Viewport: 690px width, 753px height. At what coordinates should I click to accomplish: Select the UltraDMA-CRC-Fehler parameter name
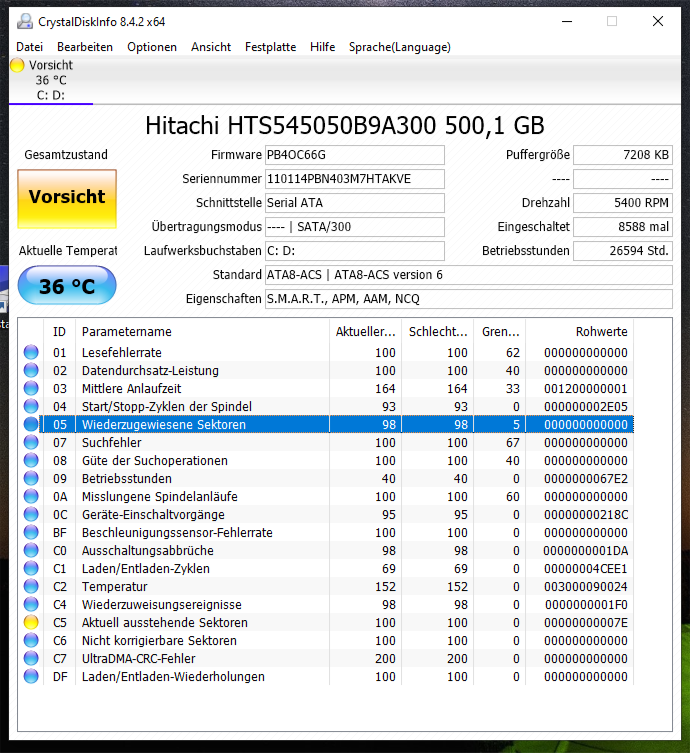(138, 658)
